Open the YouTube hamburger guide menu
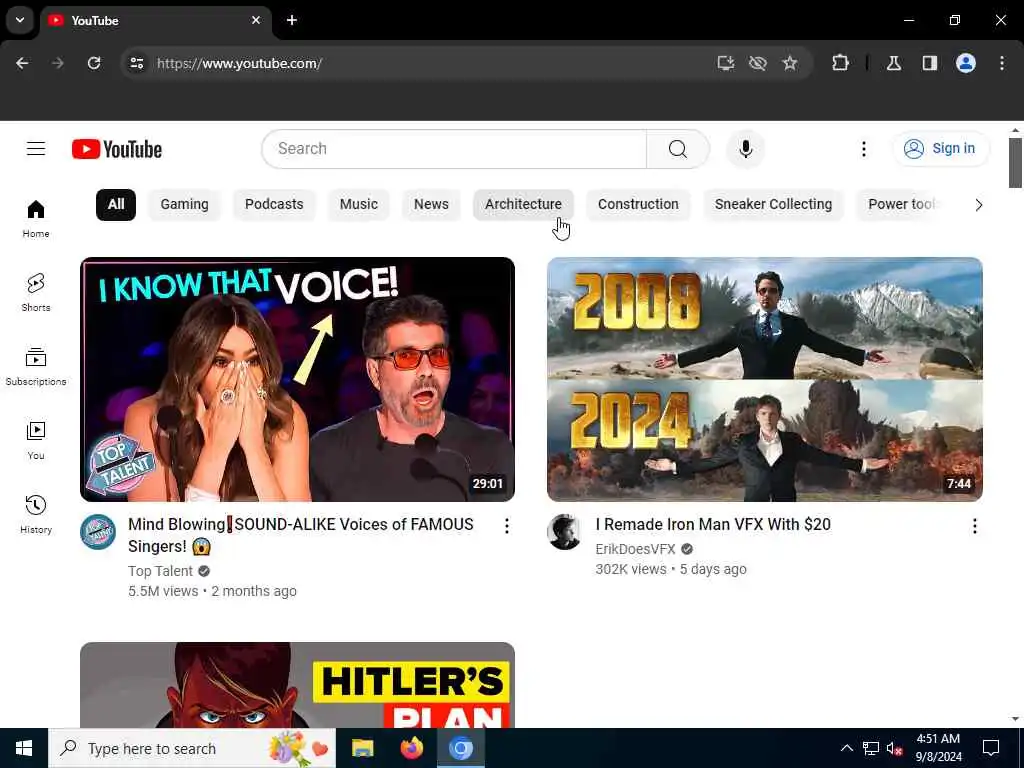The image size is (1024, 768). 36,149
